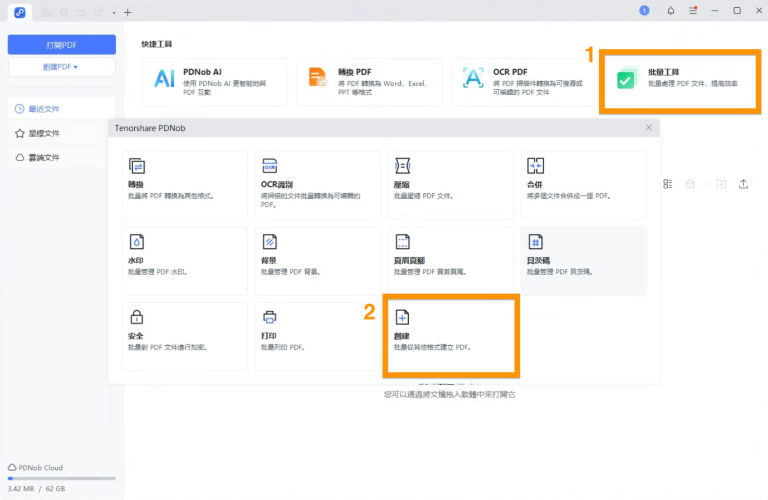Click the 快捷工具 heading text

tap(157, 44)
